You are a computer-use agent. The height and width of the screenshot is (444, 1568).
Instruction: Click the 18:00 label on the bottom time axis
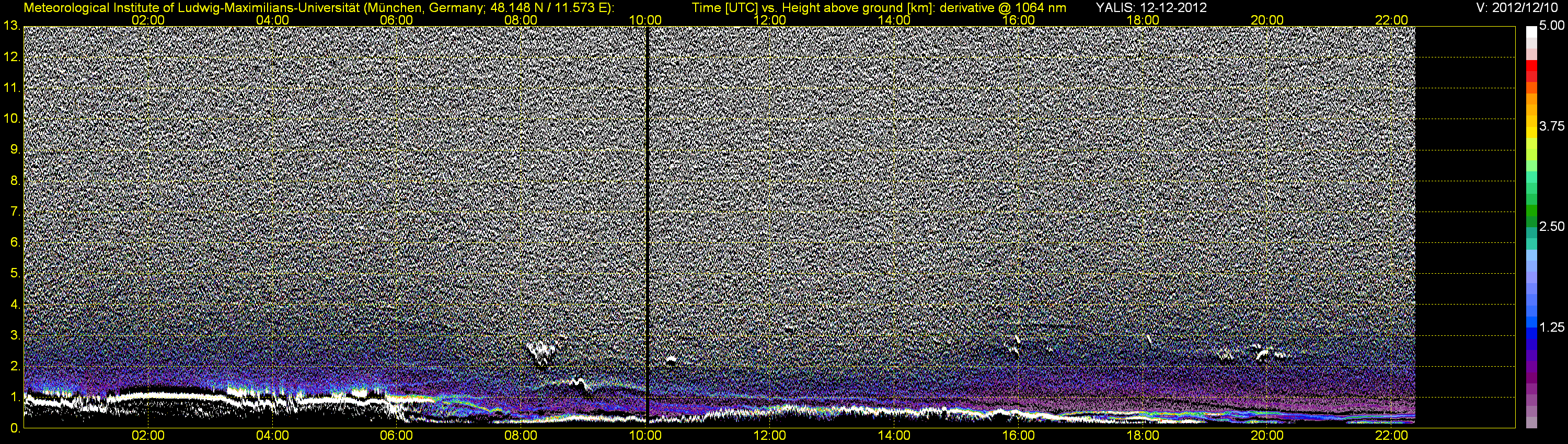1143,436
